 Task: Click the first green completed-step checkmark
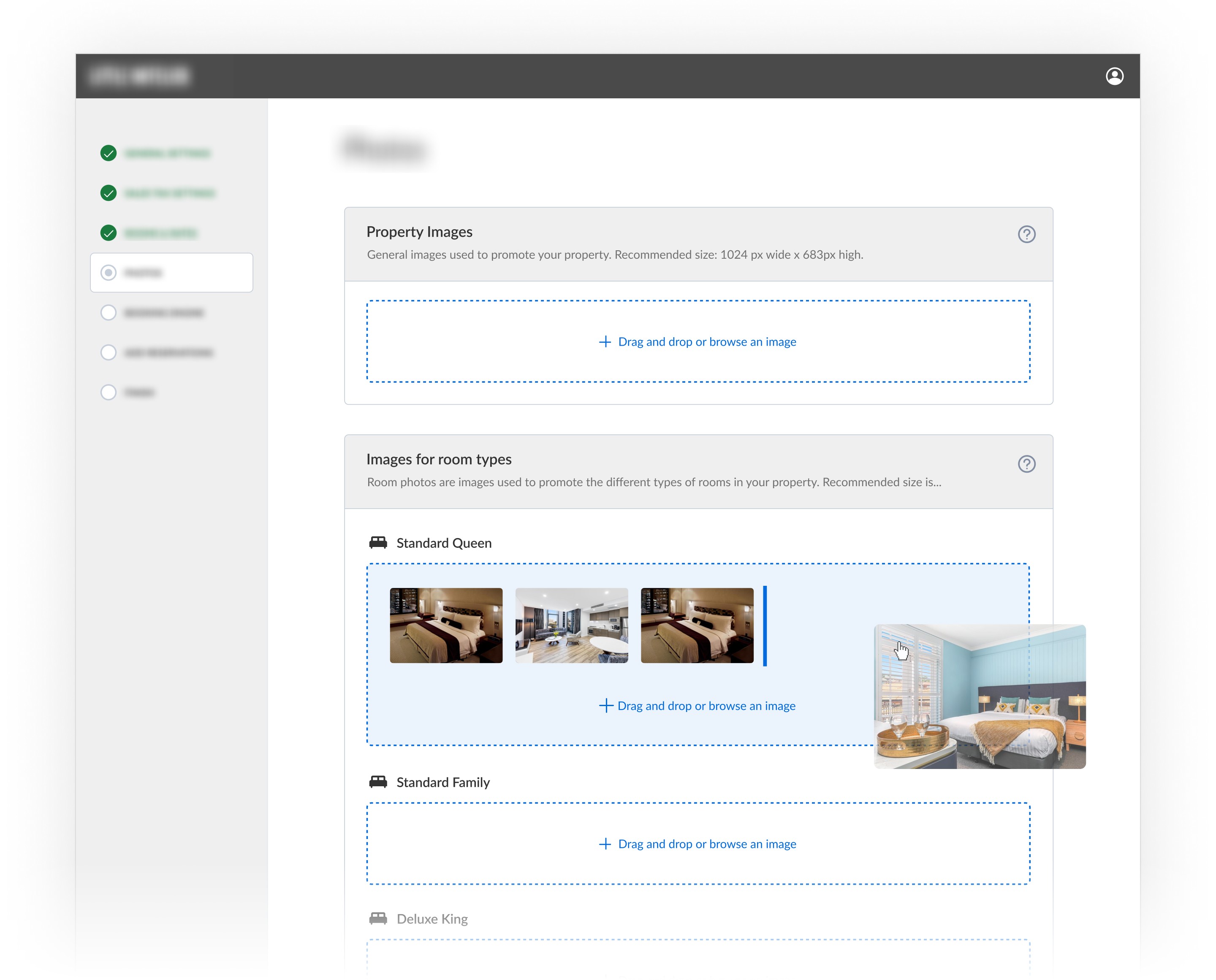tap(109, 153)
